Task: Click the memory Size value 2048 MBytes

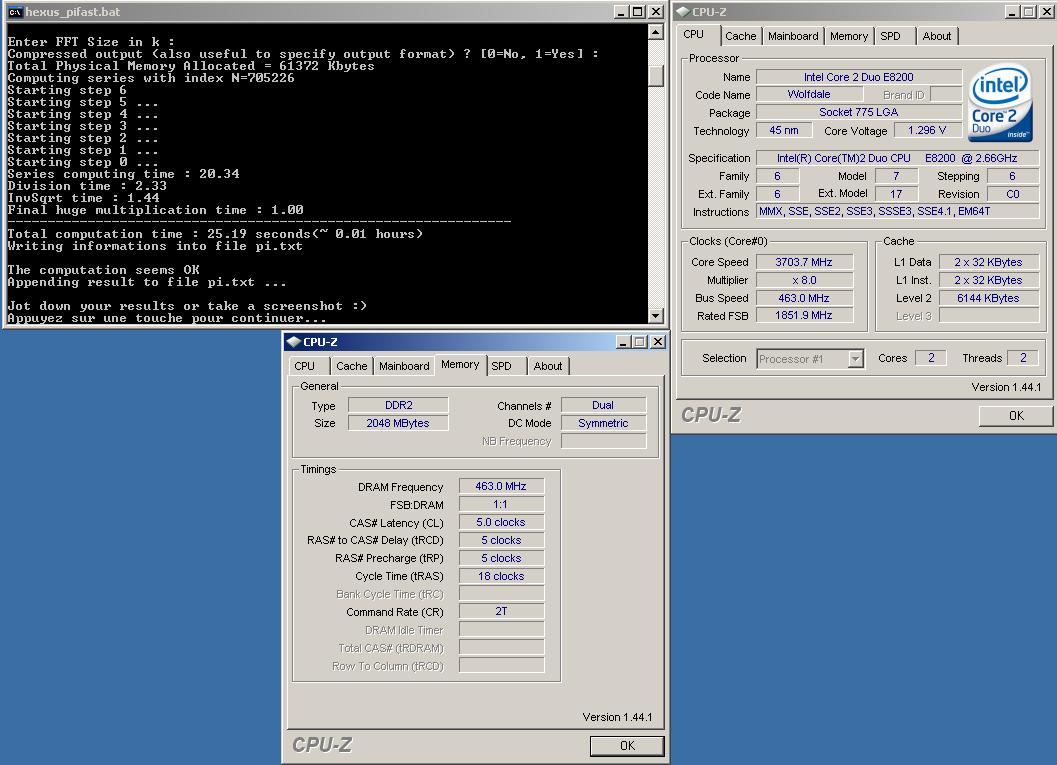Action: (x=398, y=423)
